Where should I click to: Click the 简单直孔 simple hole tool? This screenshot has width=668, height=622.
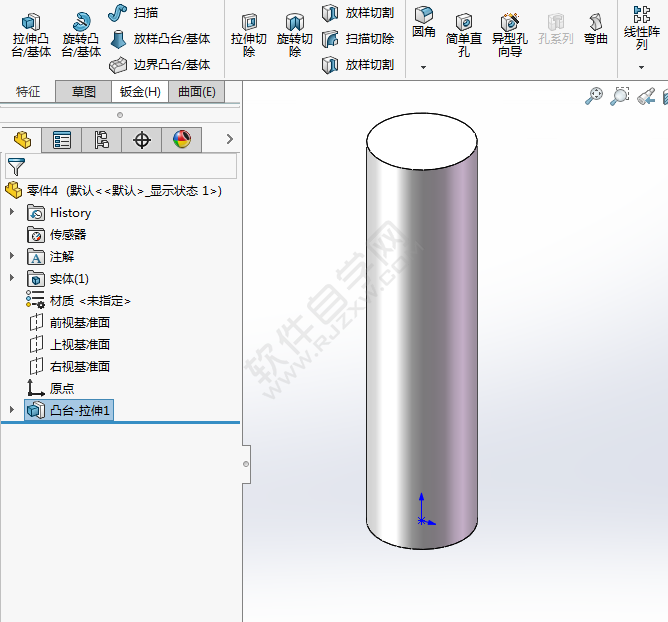coord(464,36)
